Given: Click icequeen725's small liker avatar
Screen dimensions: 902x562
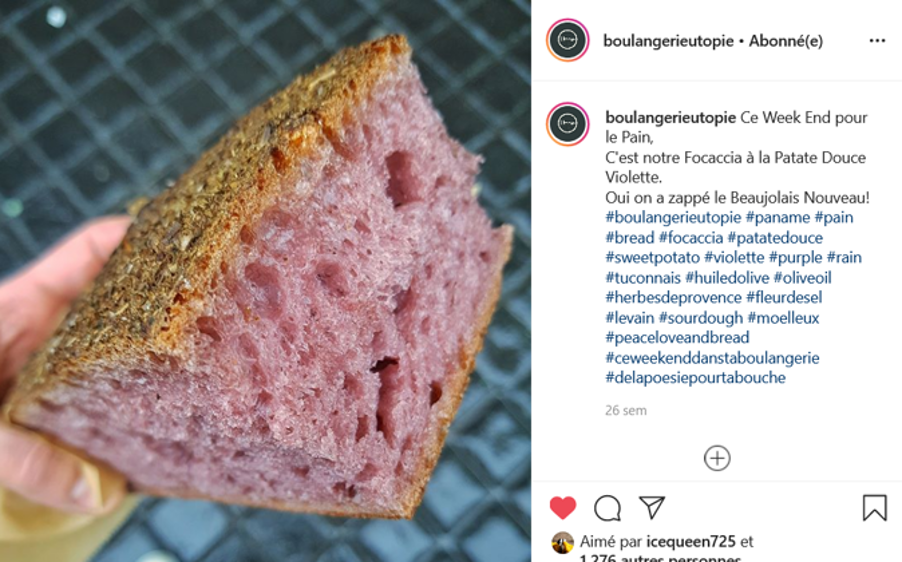Looking at the screenshot, I should pyautogui.click(x=563, y=542).
